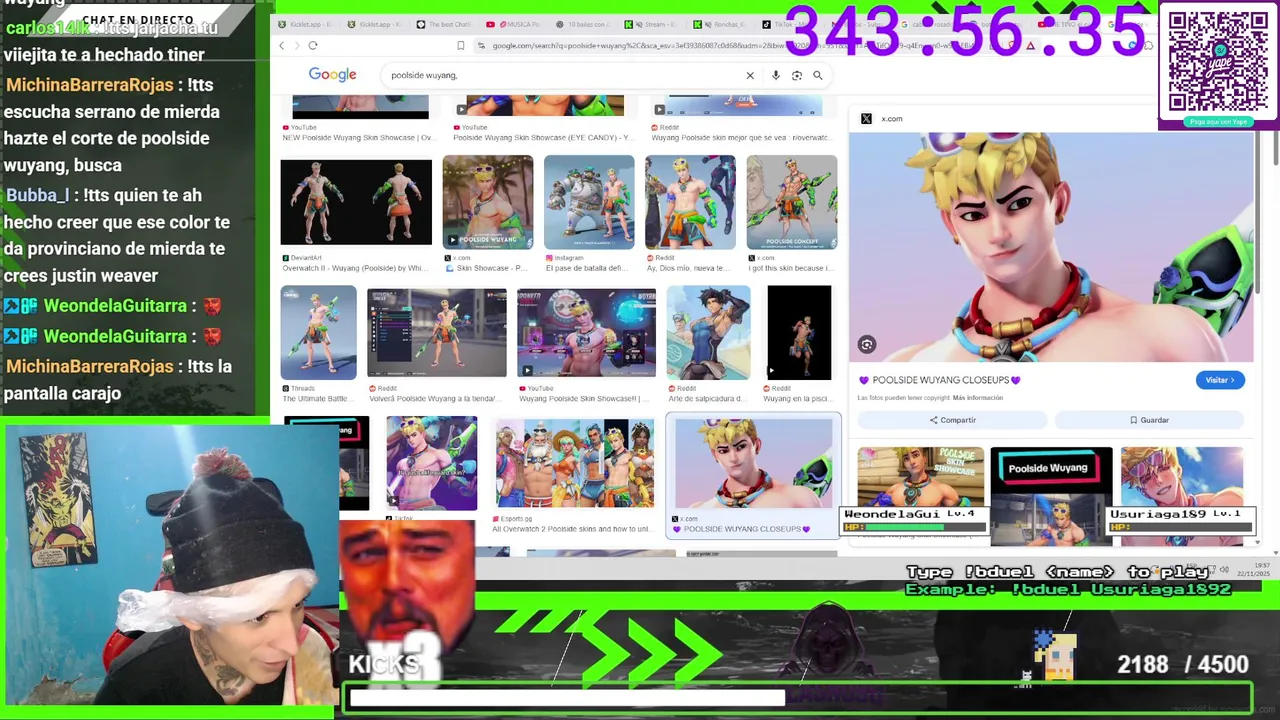Switch to 'The best Chat' browser tab

point(444,24)
